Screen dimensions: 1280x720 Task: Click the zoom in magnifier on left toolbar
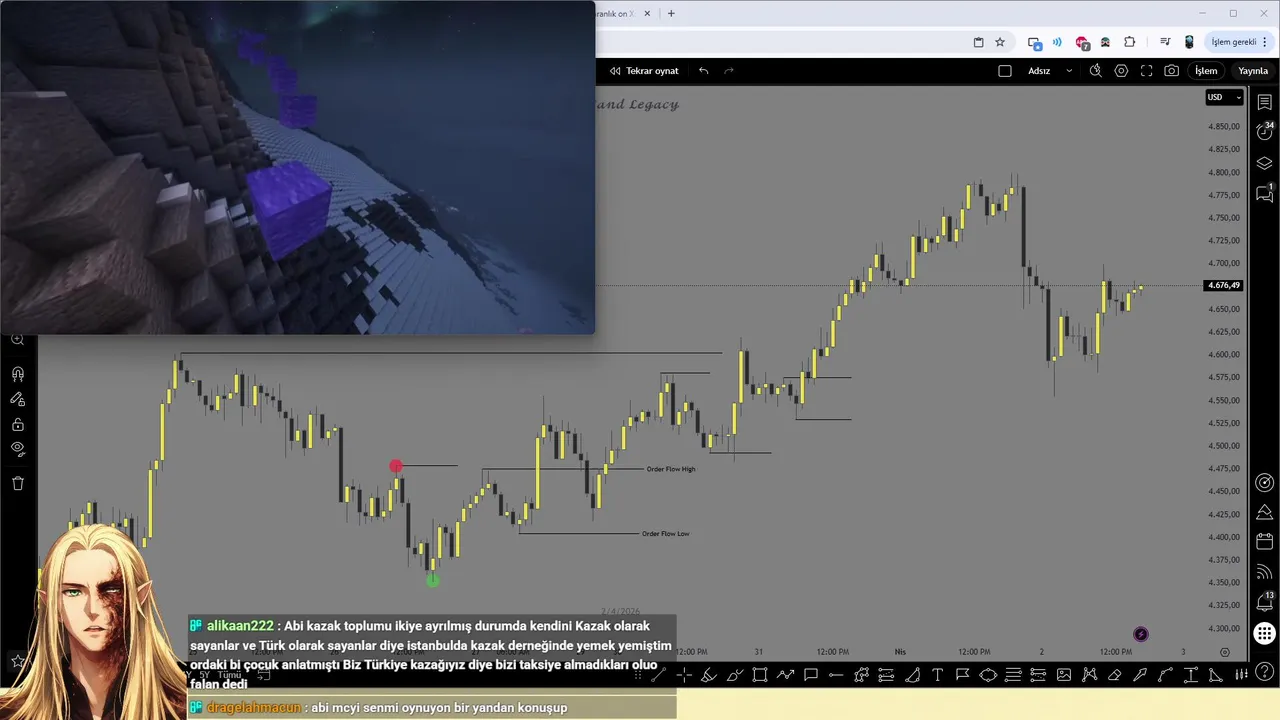17,340
